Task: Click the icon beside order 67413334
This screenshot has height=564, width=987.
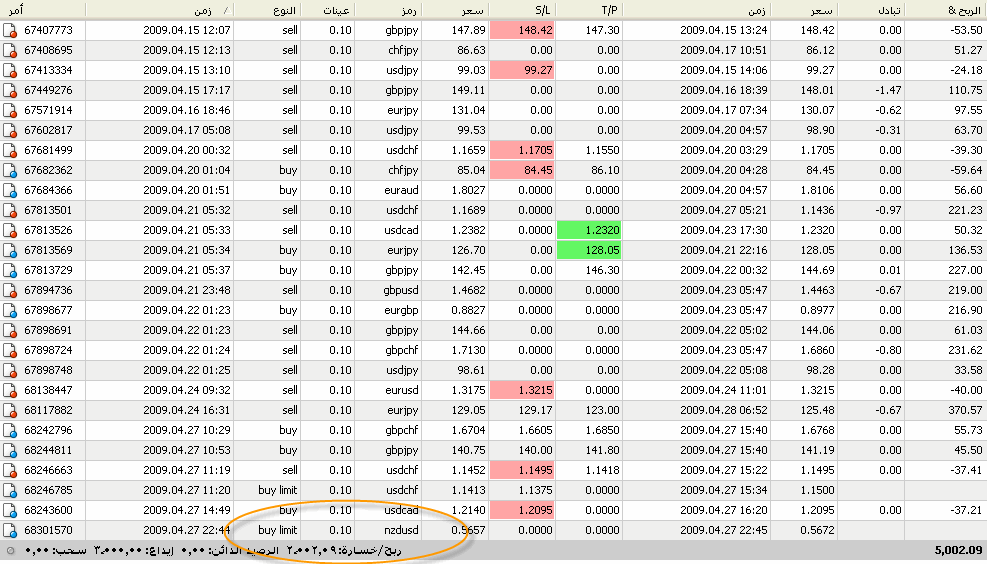Action: click(10, 70)
